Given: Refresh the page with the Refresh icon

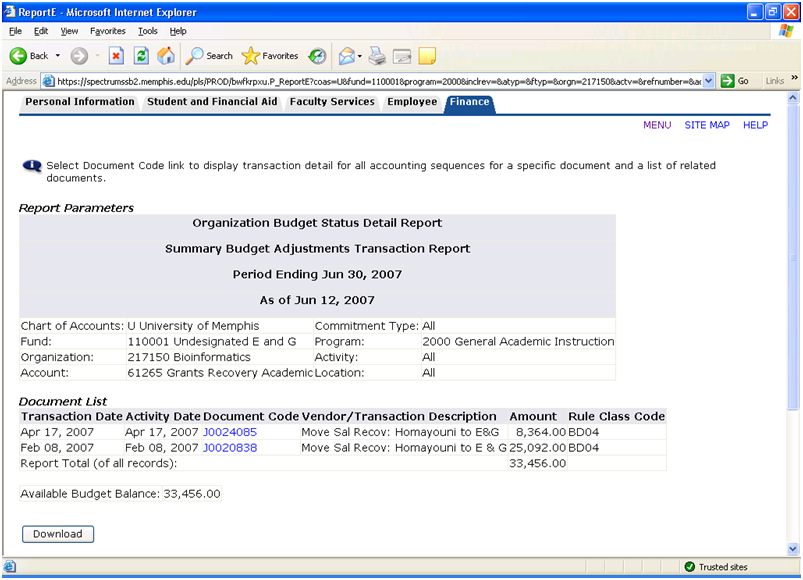Looking at the screenshot, I should (141, 56).
